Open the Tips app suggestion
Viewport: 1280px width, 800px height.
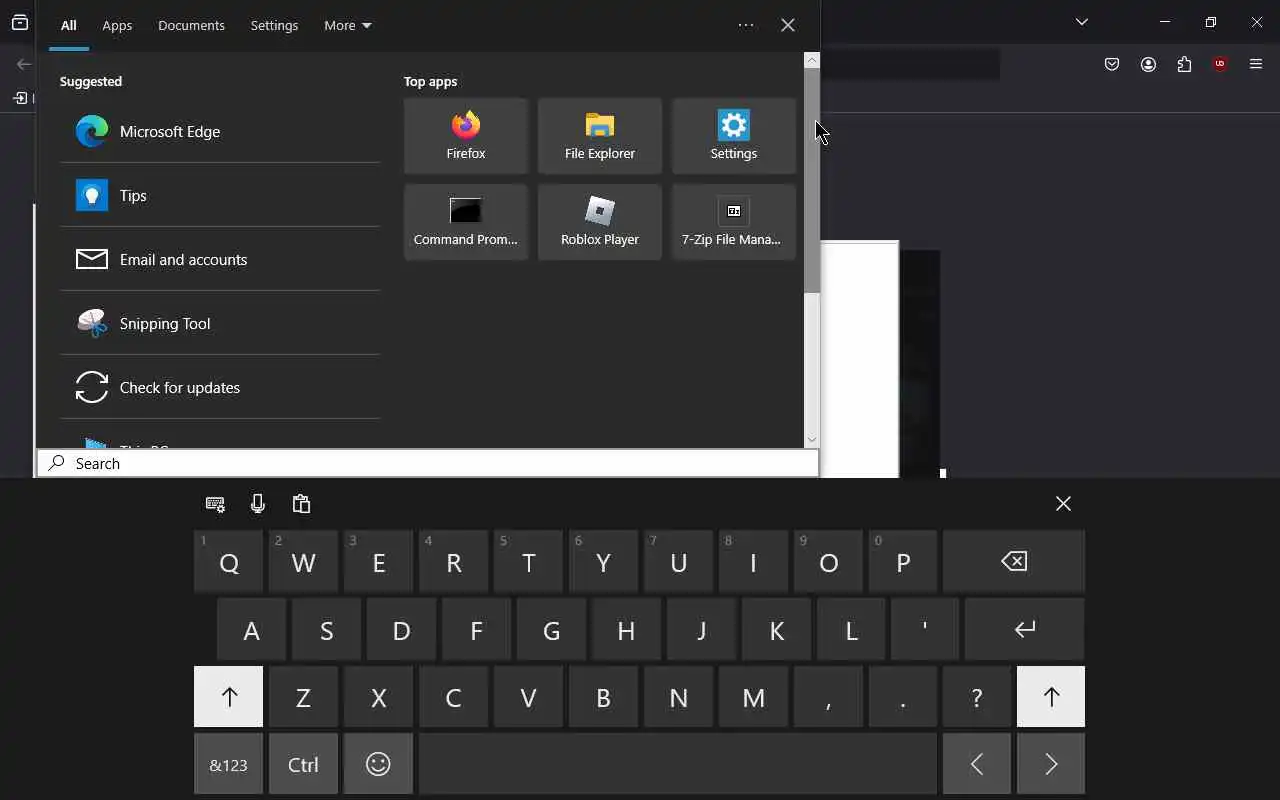[220, 195]
